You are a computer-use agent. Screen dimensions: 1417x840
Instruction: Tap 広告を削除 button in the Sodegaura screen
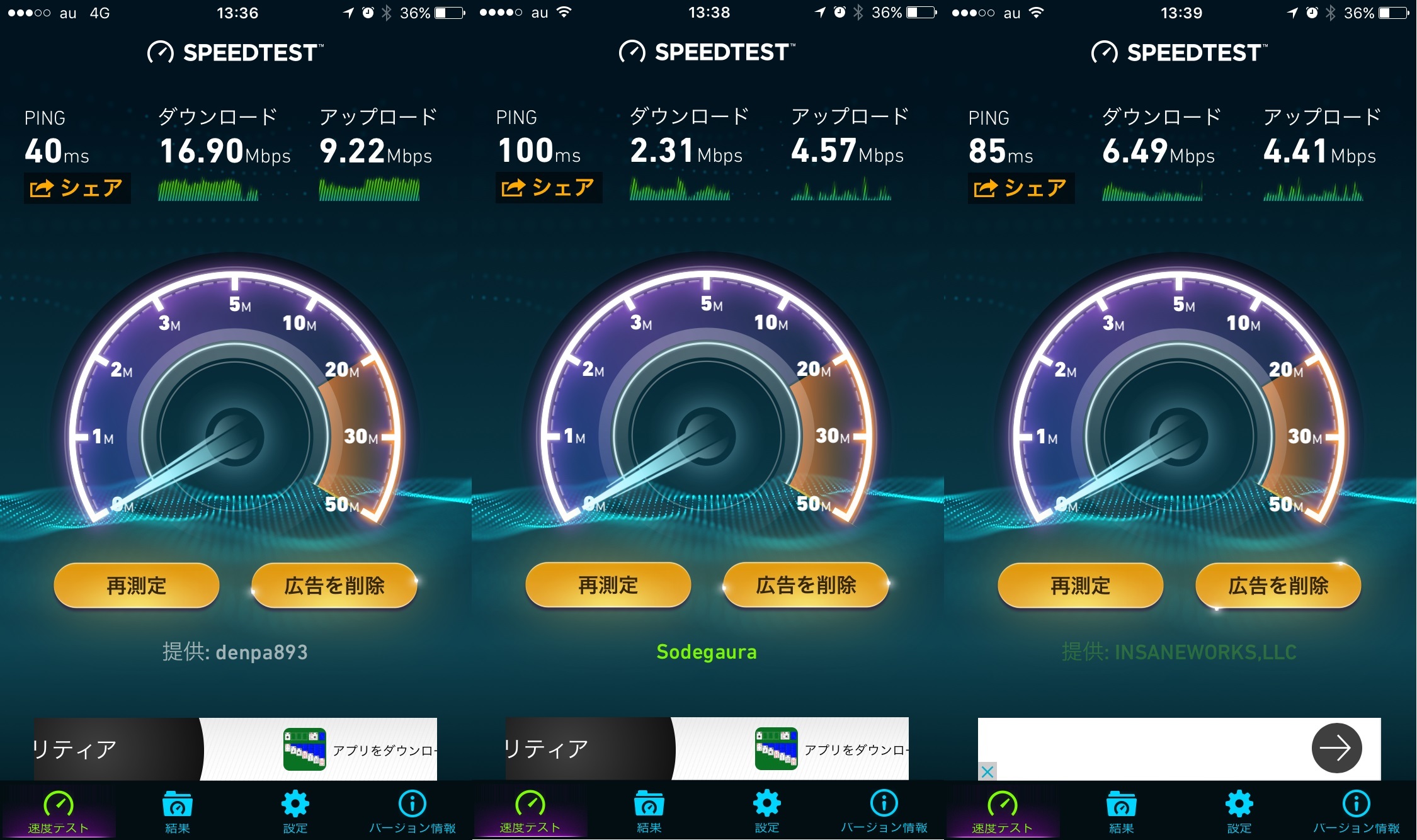point(806,585)
